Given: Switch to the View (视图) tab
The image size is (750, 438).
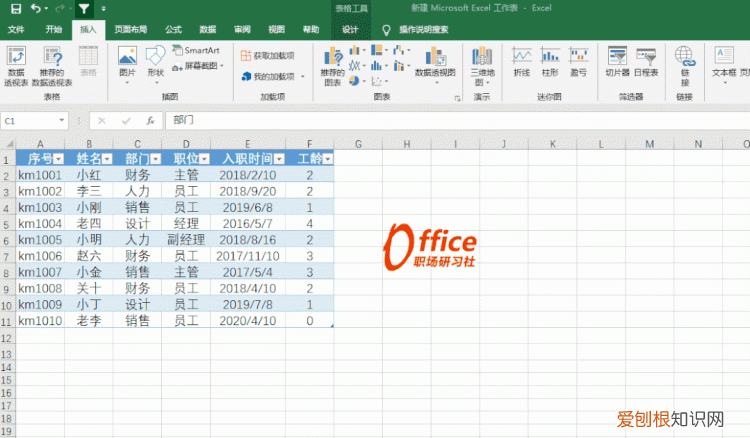Looking at the screenshot, I should tap(276, 30).
